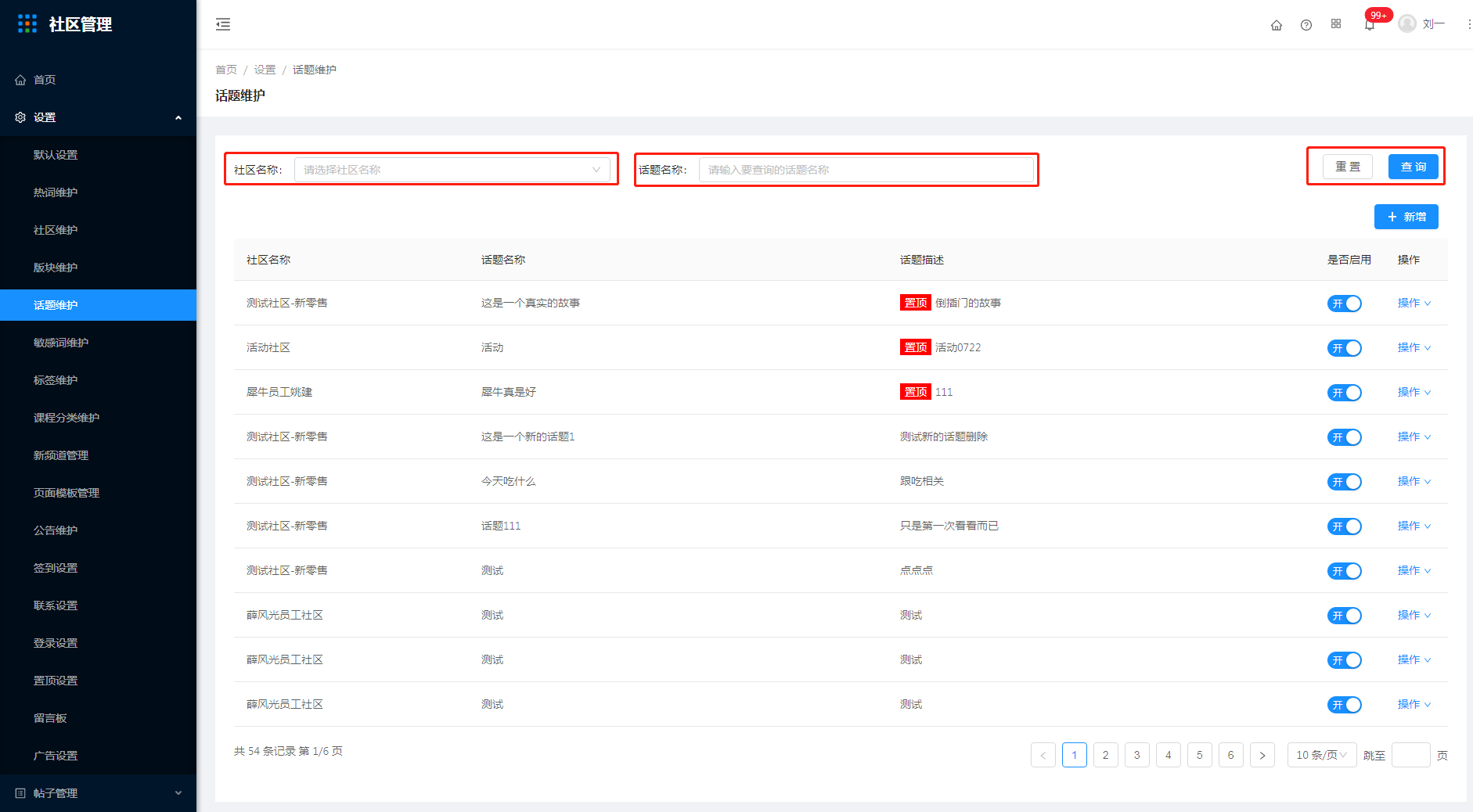Toggle 是否启用 switch for 活动社区 row
This screenshot has width=1473, height=812.
pos(1345,348)
